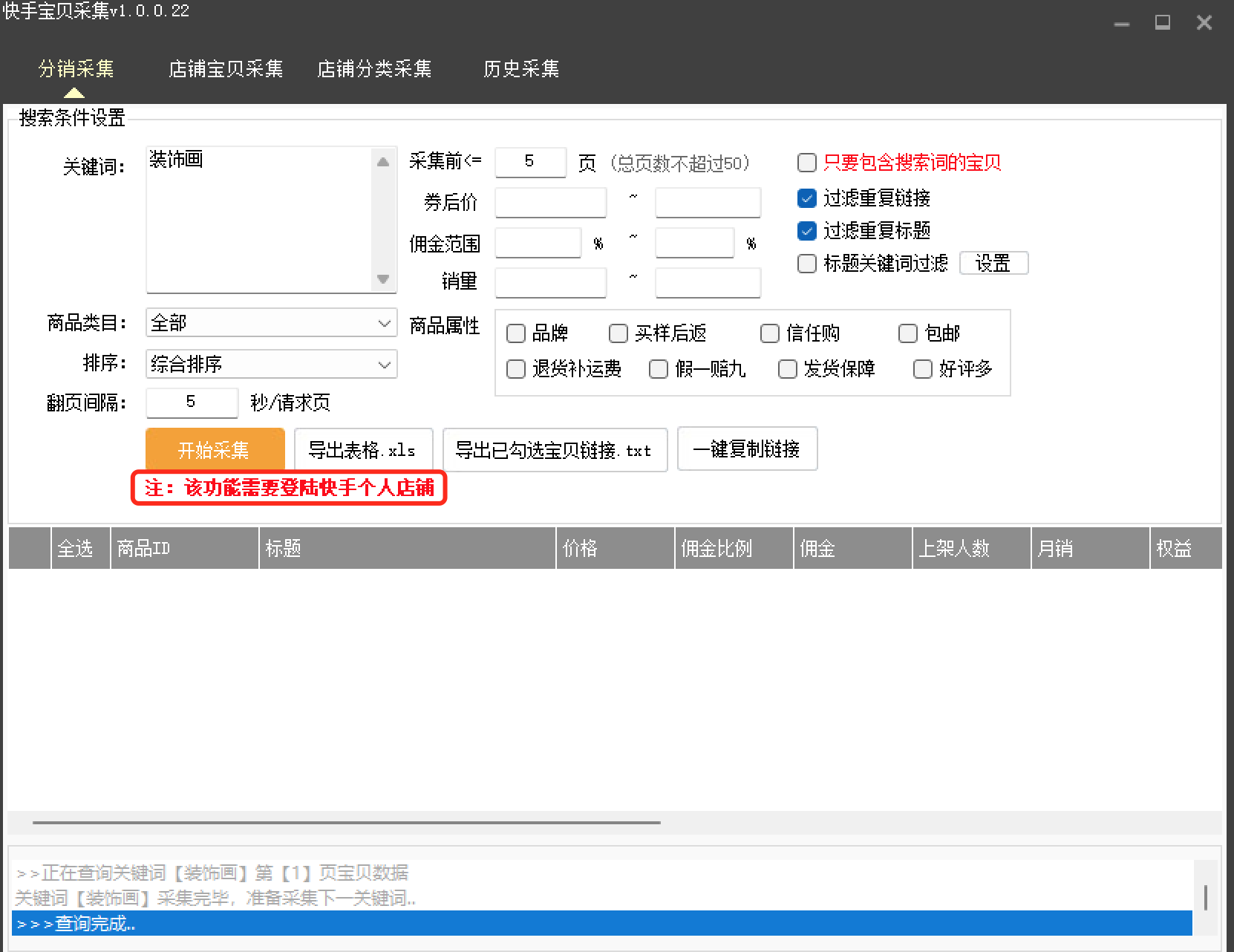Image resolution: width=1234 pixels, height=952 pixels.
Task: Uncheck 过滤重复链接 checkbox
Action: [x=806, y=198]
